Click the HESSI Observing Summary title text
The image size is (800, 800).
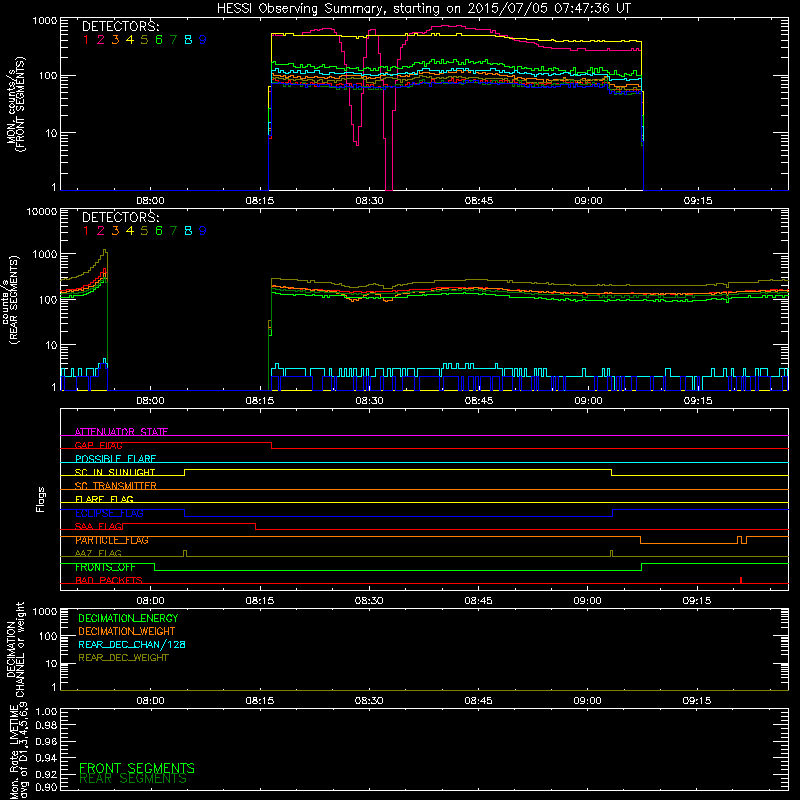[x=423, y=8]
